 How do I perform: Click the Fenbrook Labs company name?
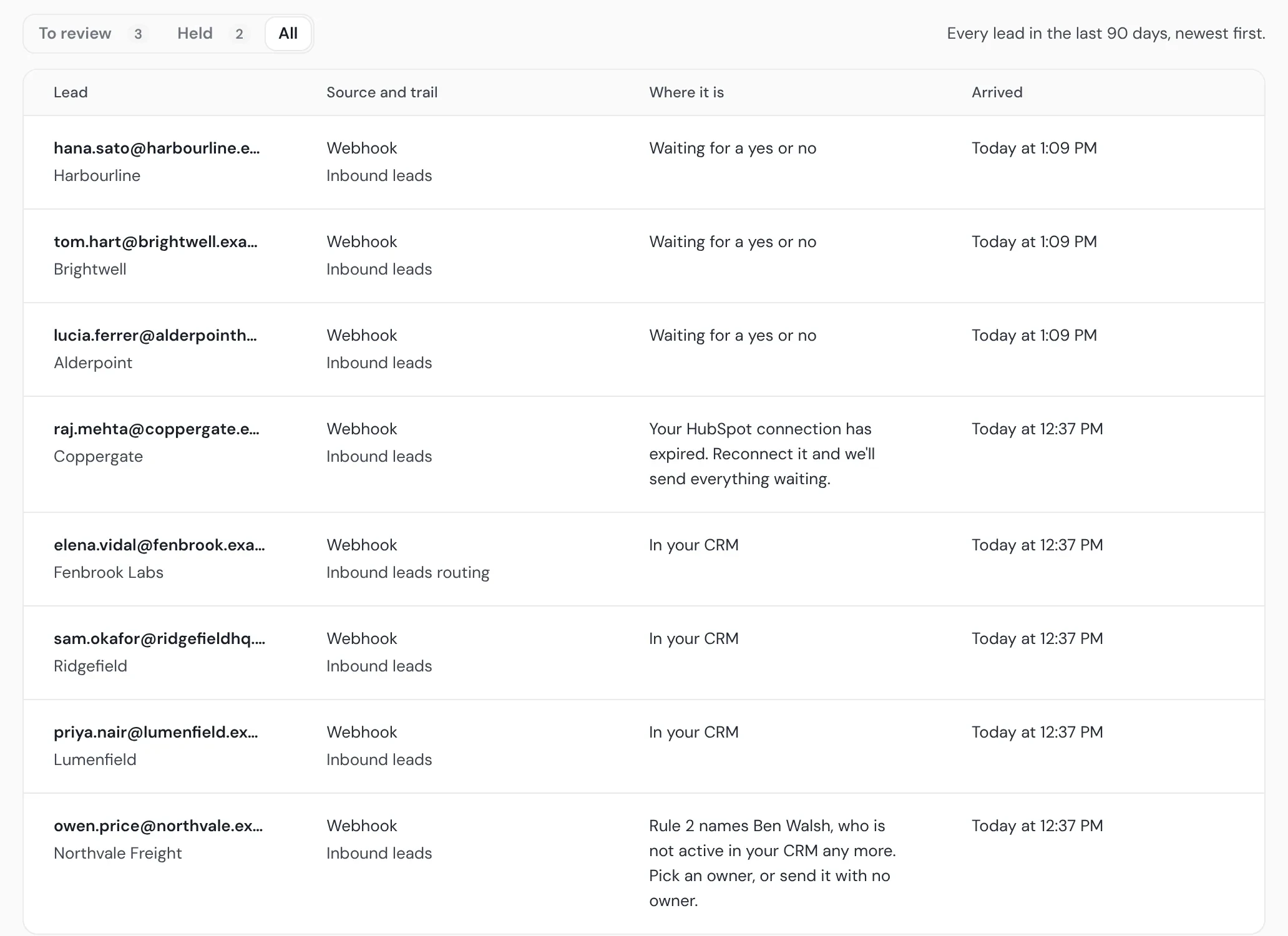point(109,572)
